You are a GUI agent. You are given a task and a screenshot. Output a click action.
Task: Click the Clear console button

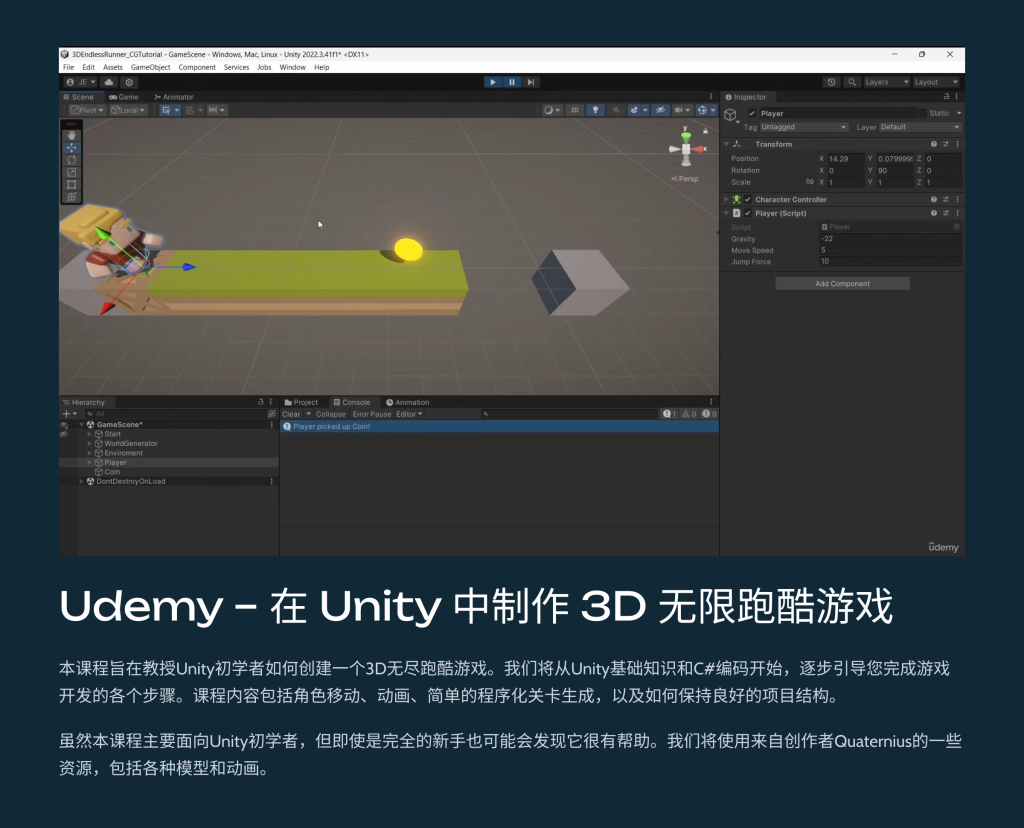[291, 414]
